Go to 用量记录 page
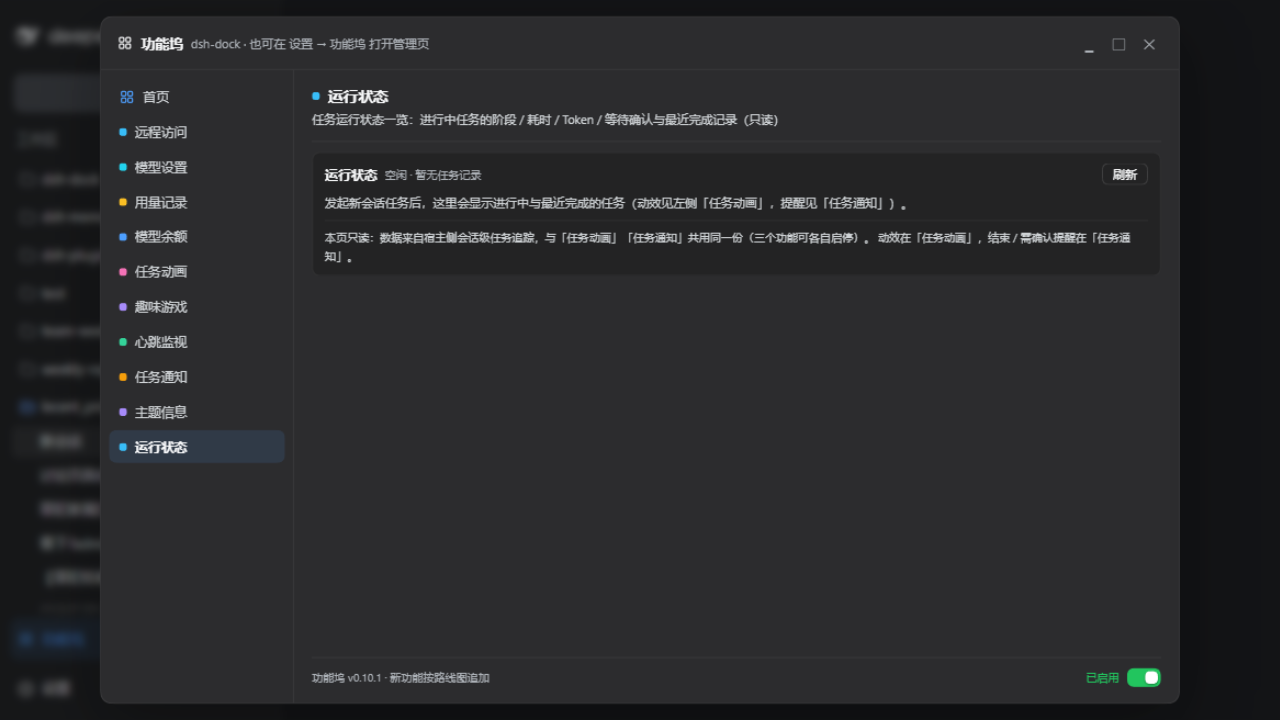The image size is (1280, 720). coord(197,202)
